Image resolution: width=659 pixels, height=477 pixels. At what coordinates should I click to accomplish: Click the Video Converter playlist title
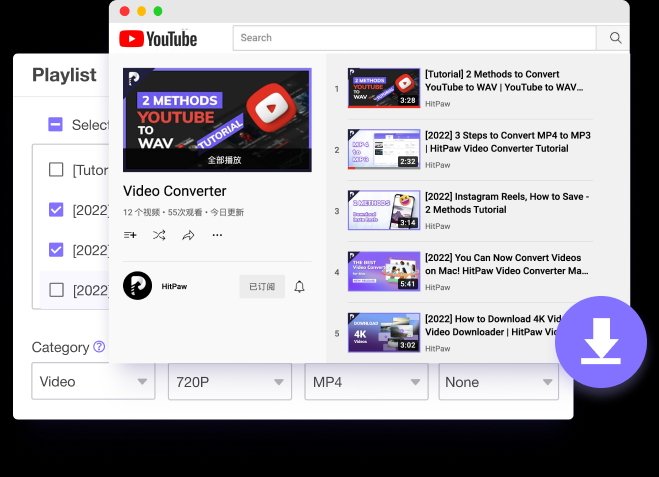coord(174,191)
